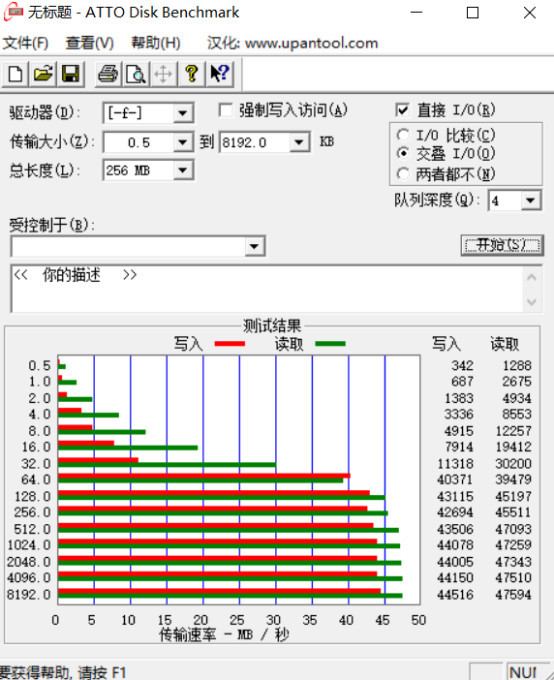Open the 文件(F) menu
The width and height of the screenshot is (554, 680).
click(x=26, y=43)
